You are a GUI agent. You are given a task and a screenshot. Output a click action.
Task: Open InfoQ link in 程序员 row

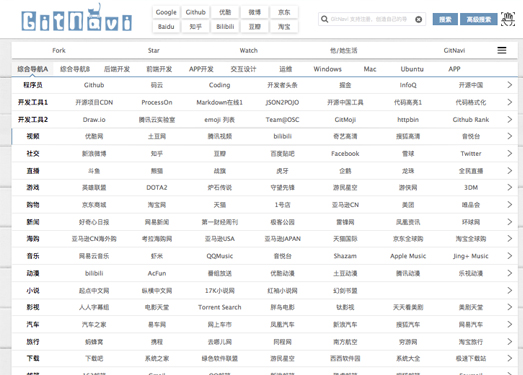pyautogui.click(x=408, y=85)
